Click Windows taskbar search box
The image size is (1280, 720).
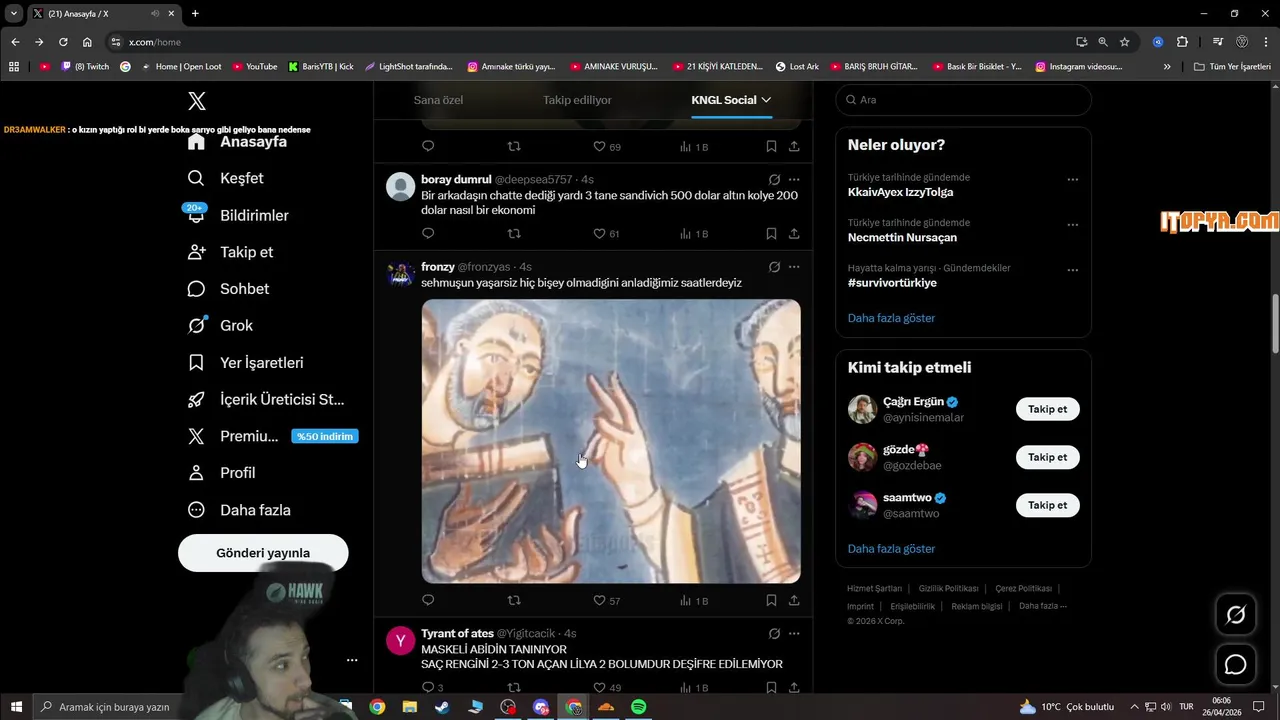(110, 707)
